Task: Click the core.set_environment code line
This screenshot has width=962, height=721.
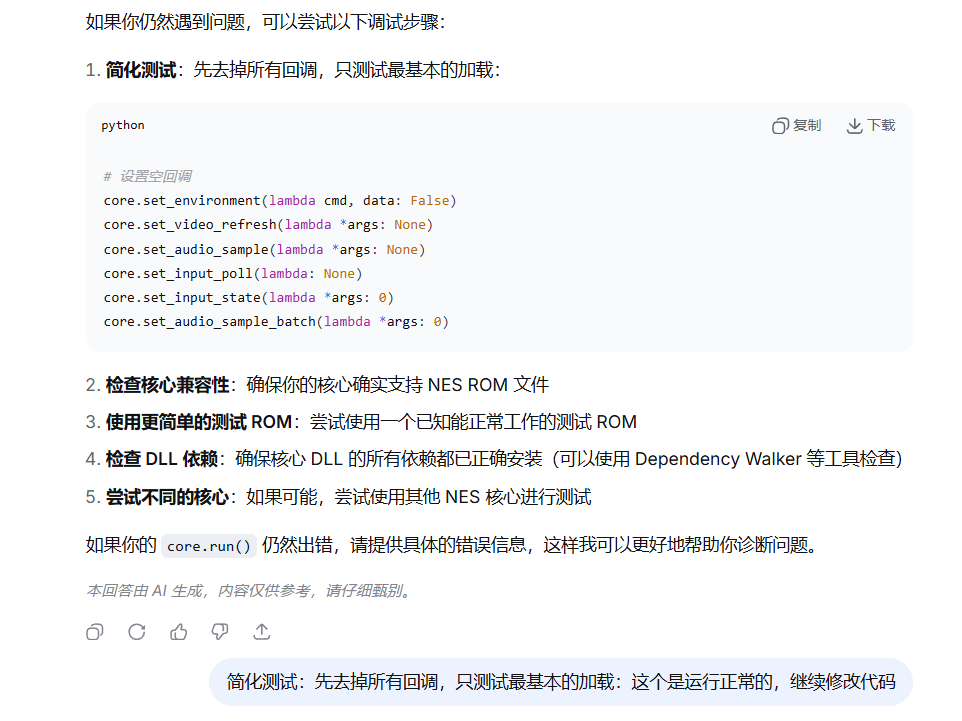Action: [x=280, y=201]
